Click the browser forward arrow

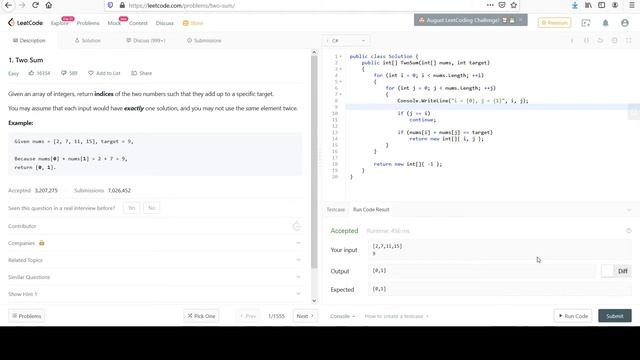point(22,5)
